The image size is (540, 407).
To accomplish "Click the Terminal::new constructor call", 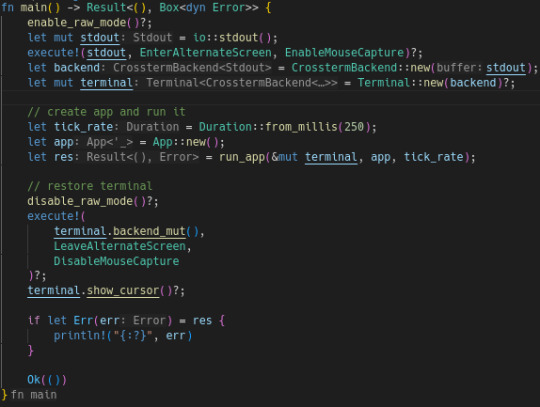I will (x=401, y=83).
